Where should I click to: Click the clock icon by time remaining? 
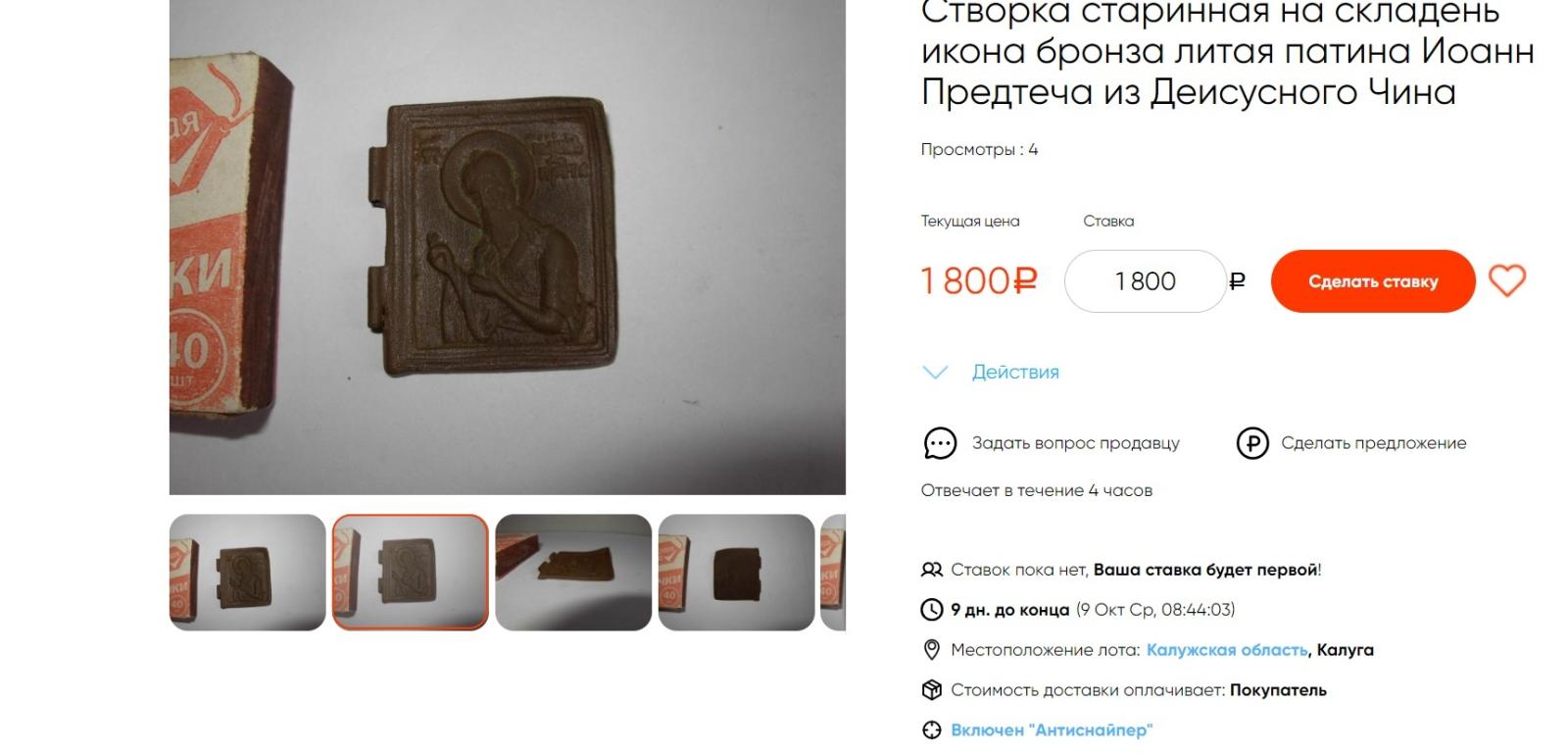tap(932, 610)
